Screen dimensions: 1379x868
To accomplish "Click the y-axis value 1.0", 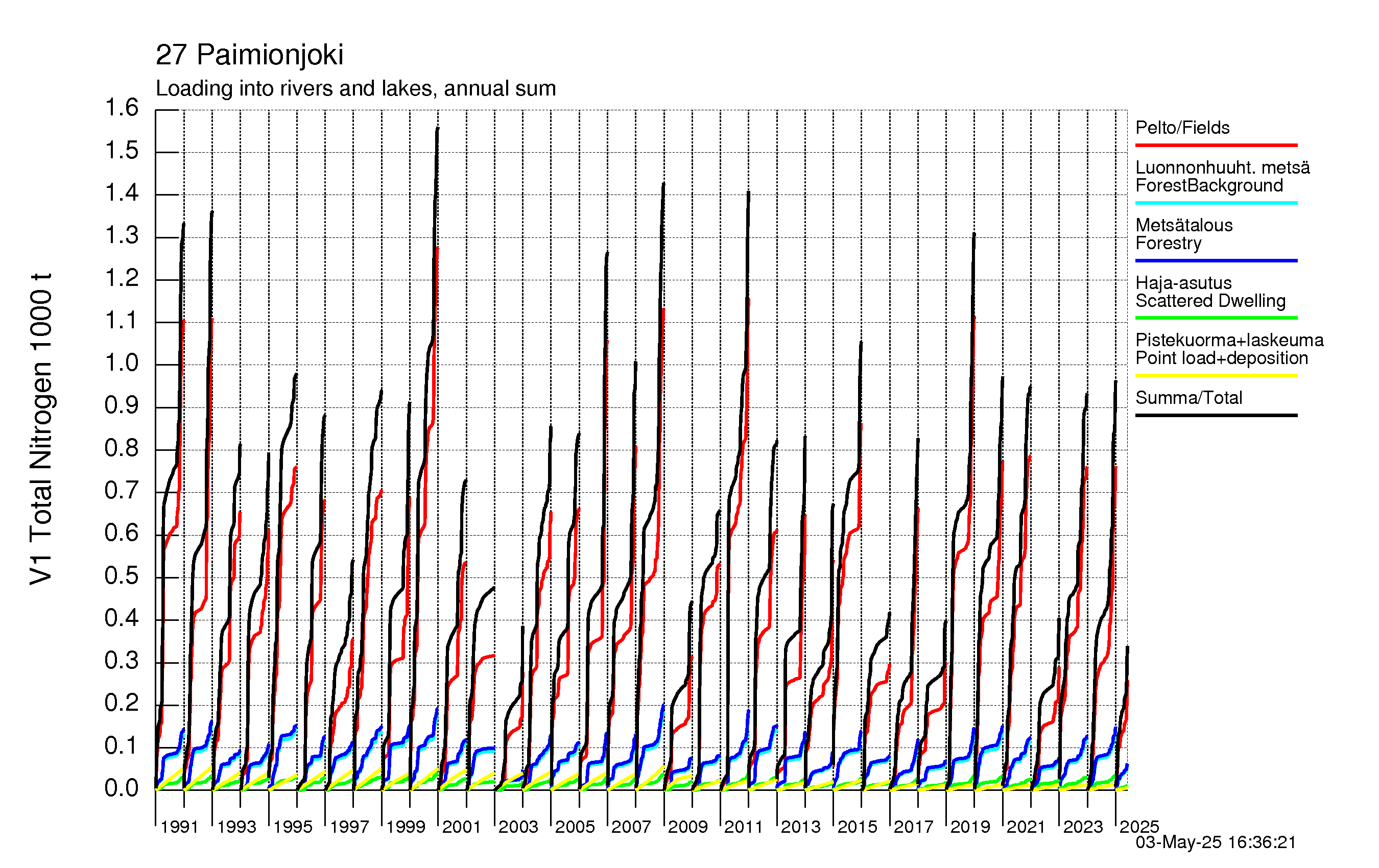I will (122, 363).
